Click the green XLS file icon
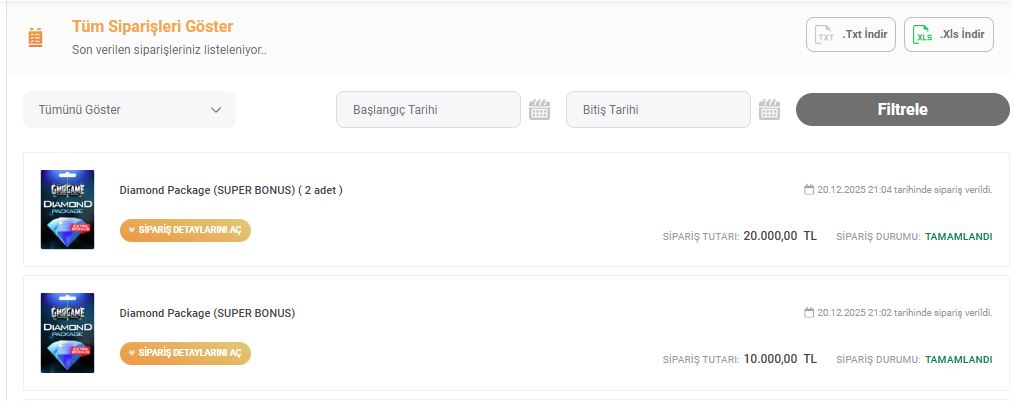The height and width of the screenshot is (401, 1014). (923, 35)
